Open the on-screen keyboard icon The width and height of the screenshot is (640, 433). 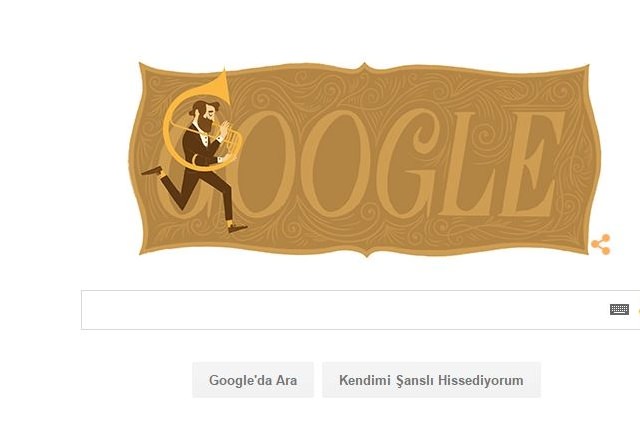(x=619, y=309)
